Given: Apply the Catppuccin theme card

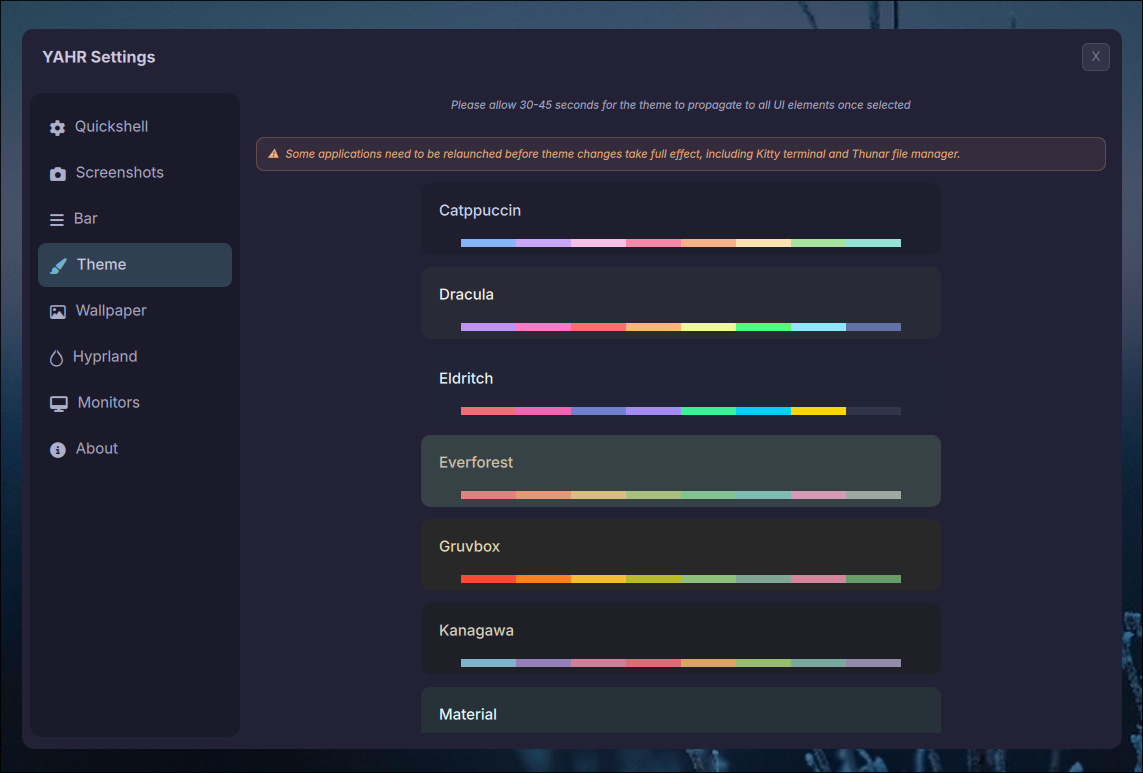Looking at the screenshot, I should tap(680, 219).
